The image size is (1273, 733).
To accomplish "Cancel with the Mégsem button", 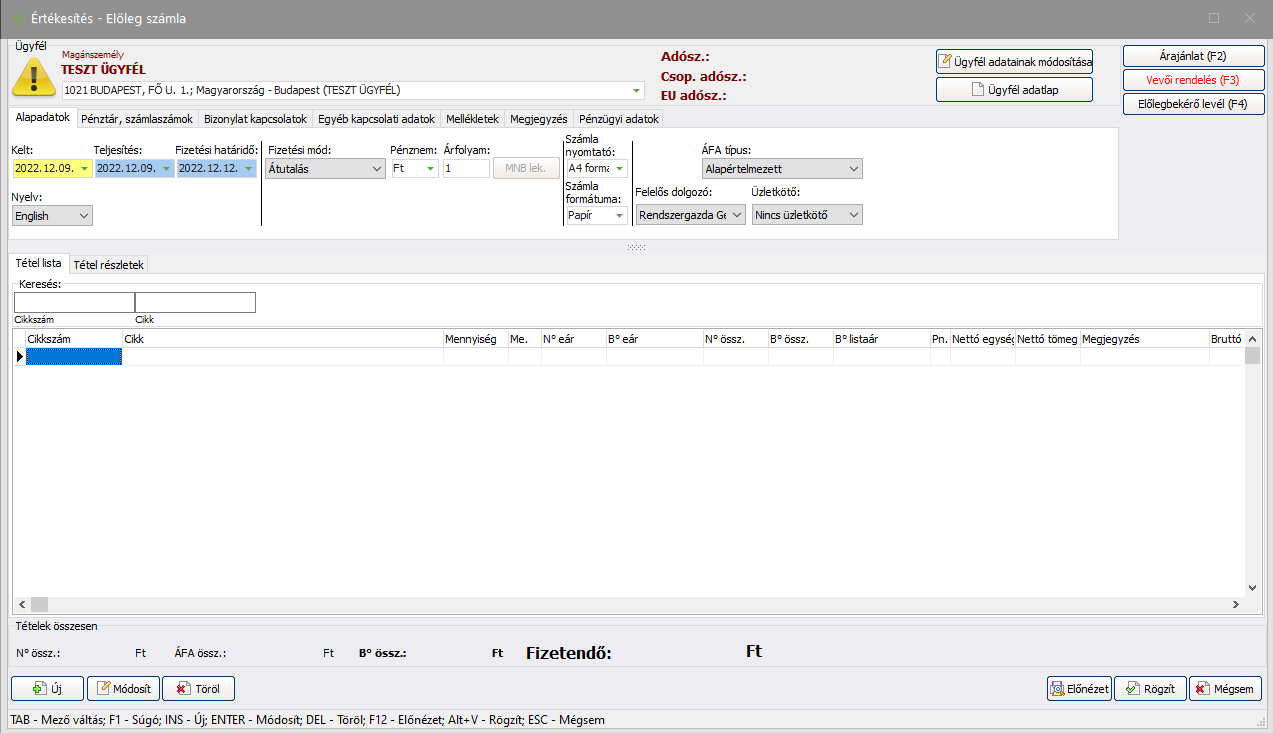I will pyautogui.click(x=1225, y=688).
